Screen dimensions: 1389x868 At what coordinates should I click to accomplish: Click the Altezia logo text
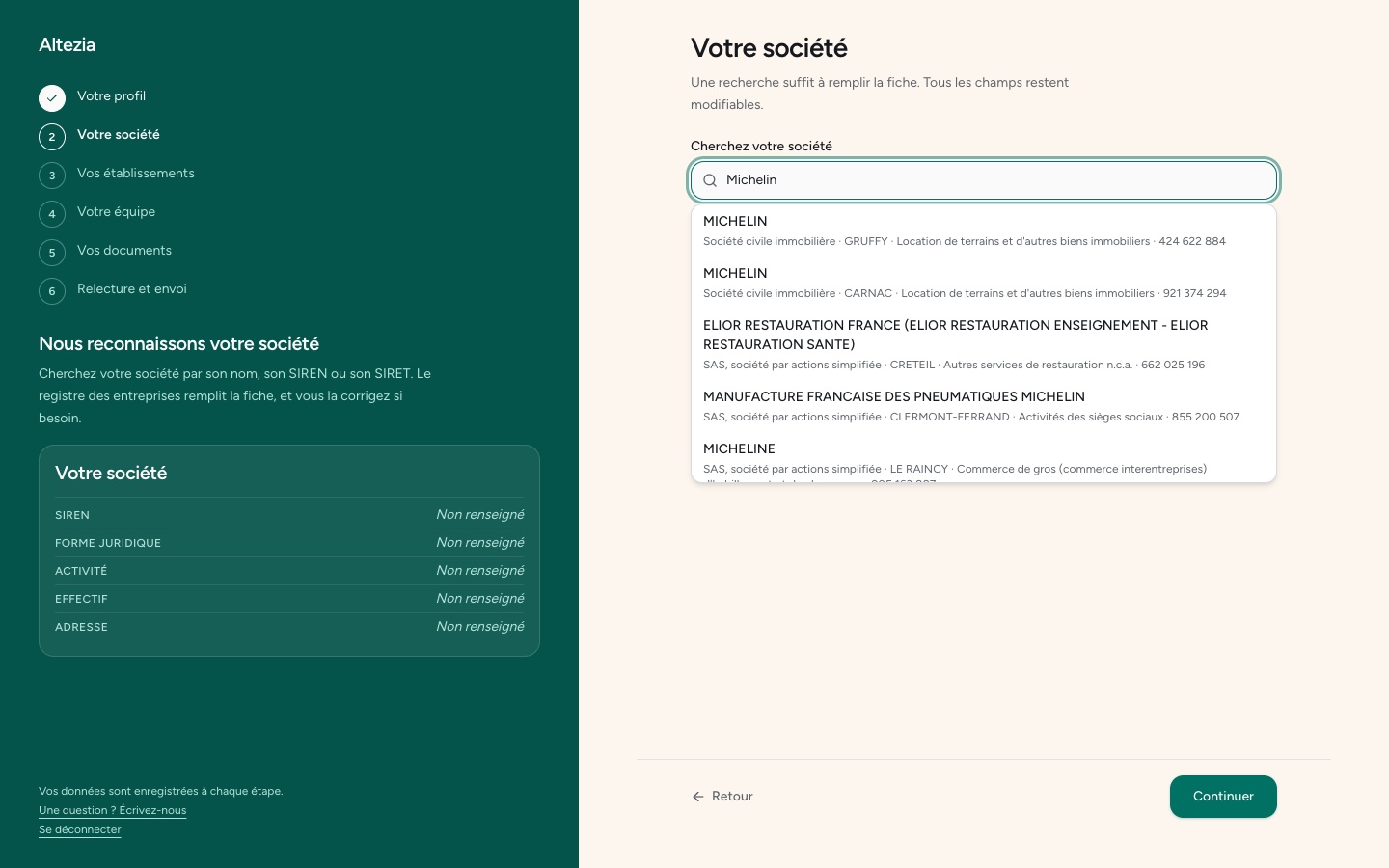click(x=68, y=45)
